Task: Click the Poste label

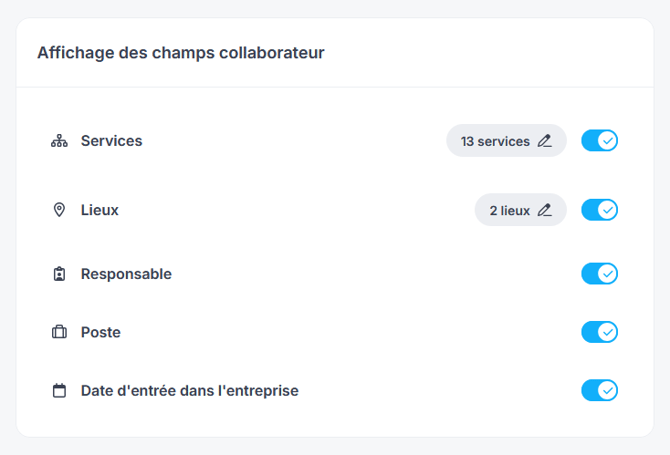Action: 100,332
